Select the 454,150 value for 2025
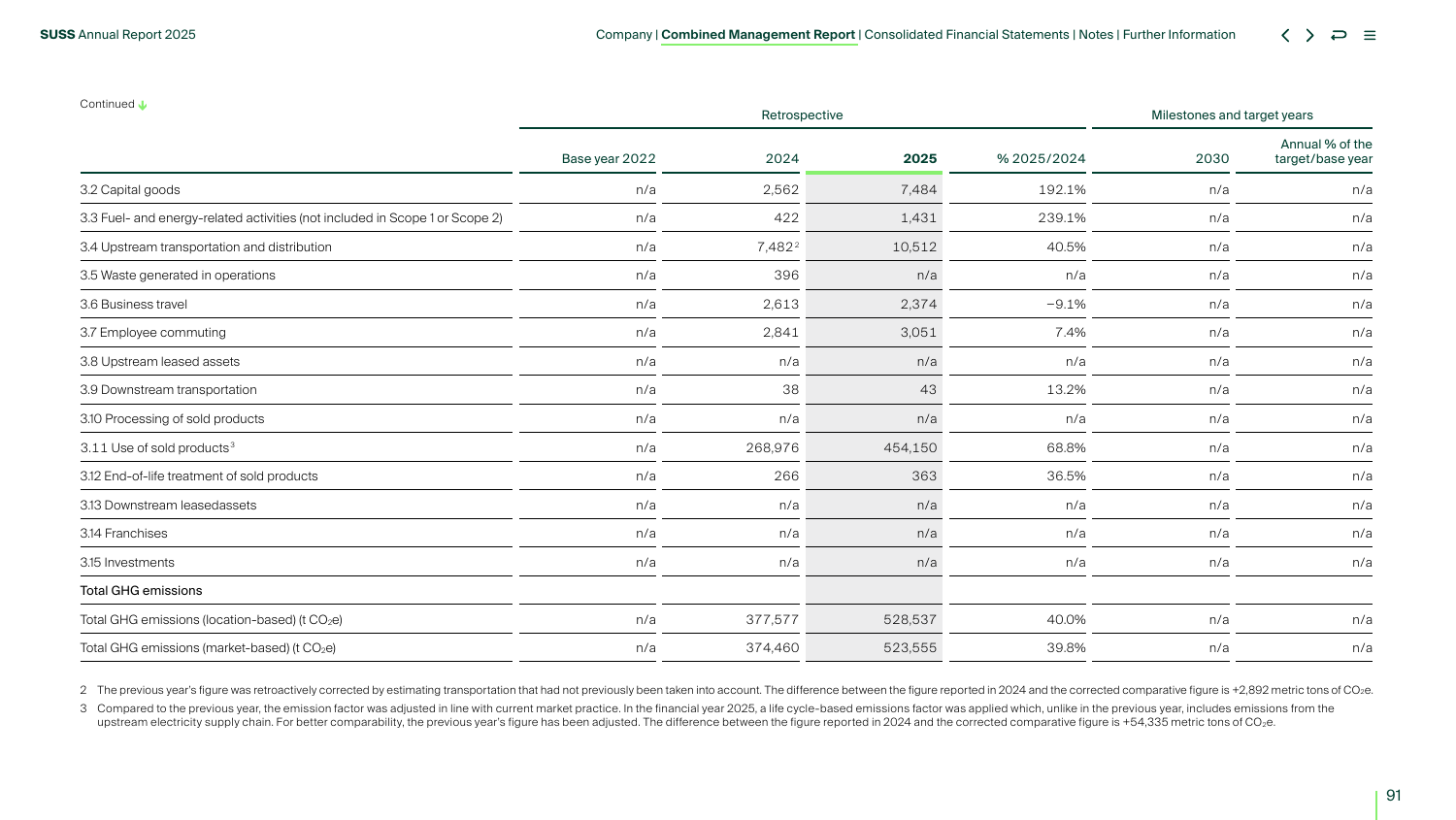Image resolution: width=1456 pixels, height=820 pixels. click(x=910, y=448)
